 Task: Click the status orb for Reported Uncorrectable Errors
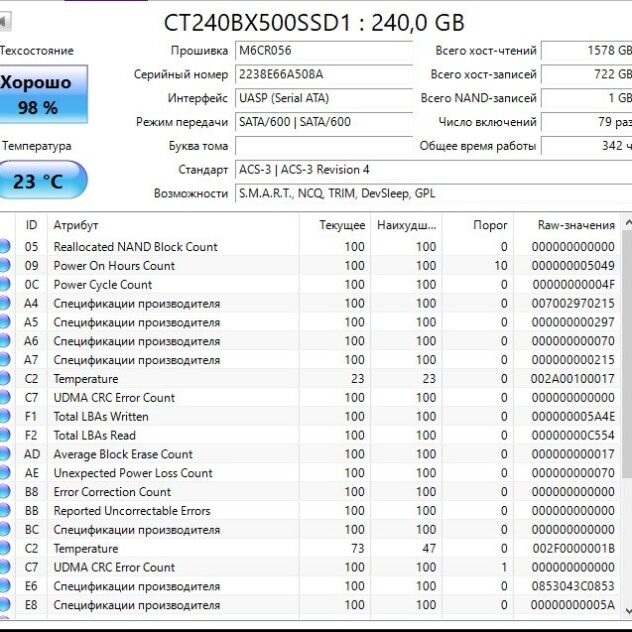pyautogui.click(x=4, y=511)
